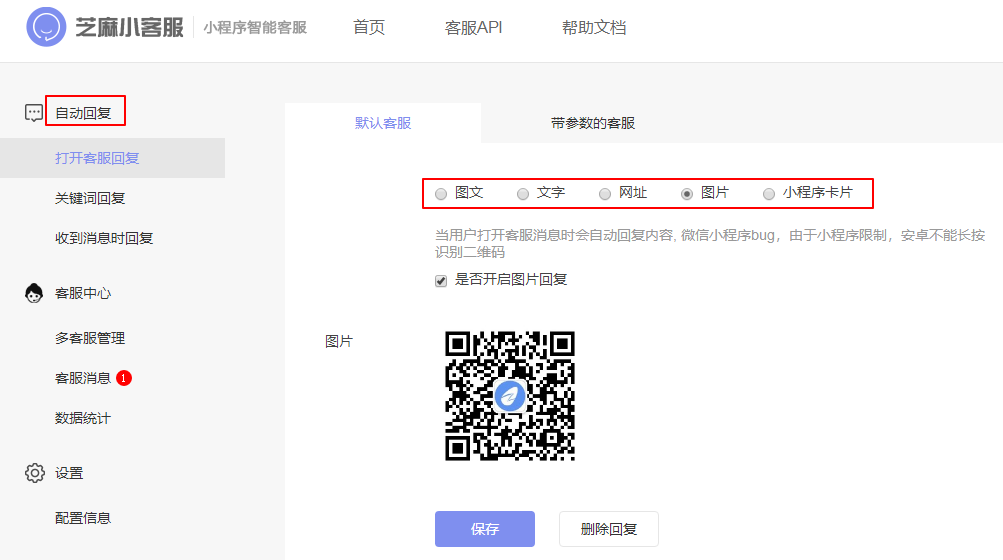Click the red badge beside 客服消息
This screenshot has height=560, width=1003.
[x=123, y=378]
